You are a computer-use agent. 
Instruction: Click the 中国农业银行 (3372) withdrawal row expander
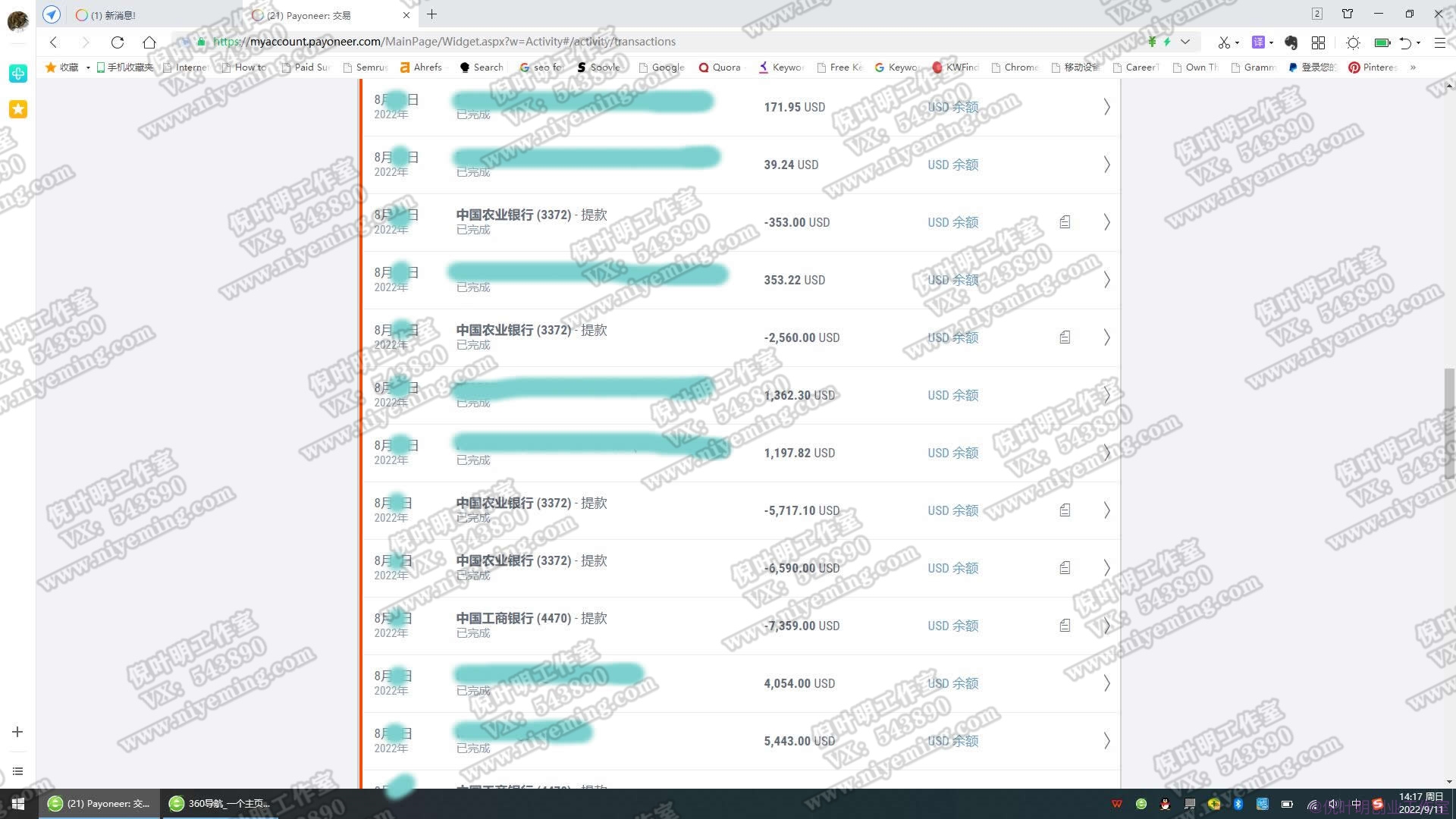[1107, 222]
